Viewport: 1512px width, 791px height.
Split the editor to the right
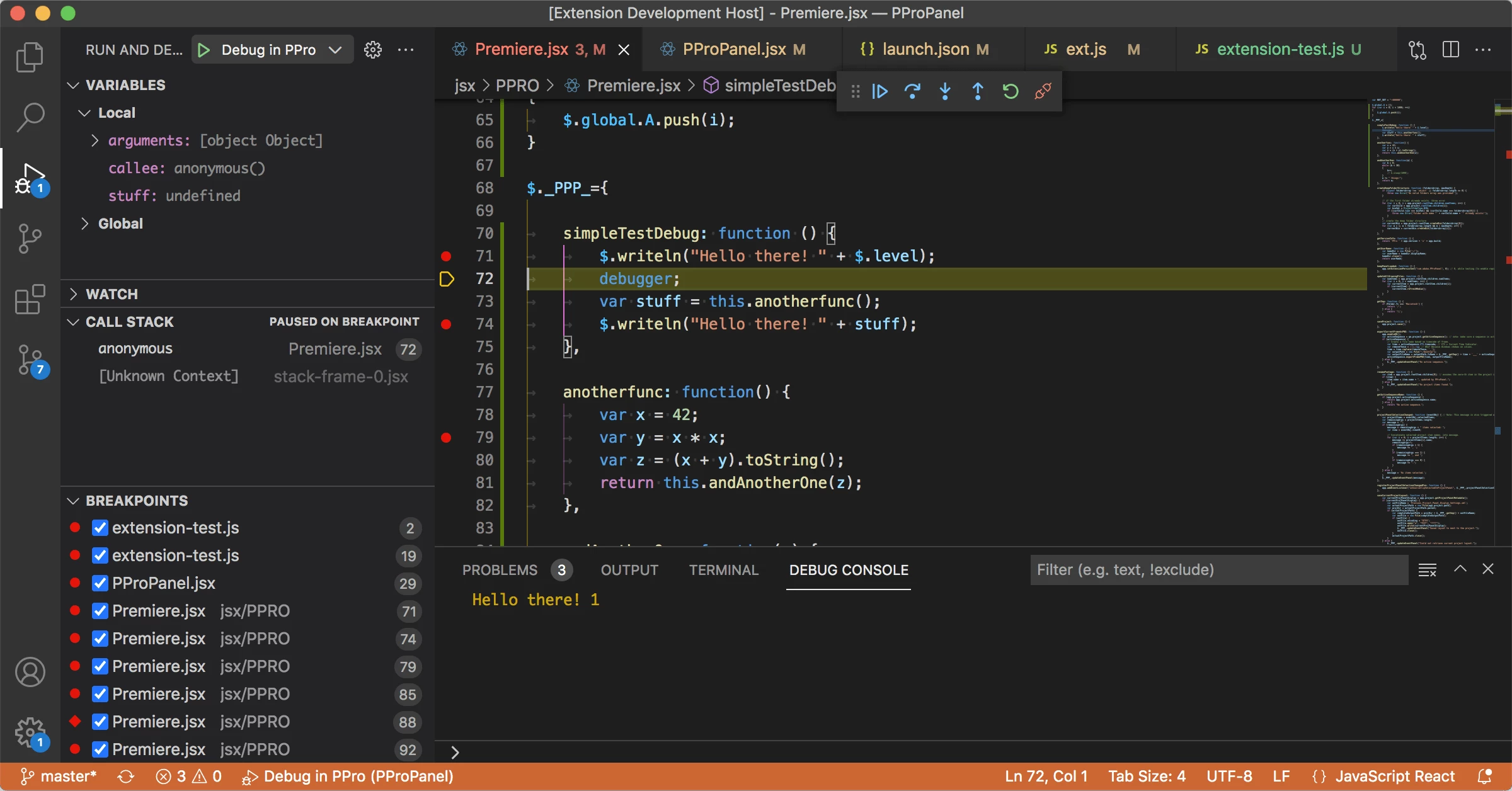click(1451, 50)
